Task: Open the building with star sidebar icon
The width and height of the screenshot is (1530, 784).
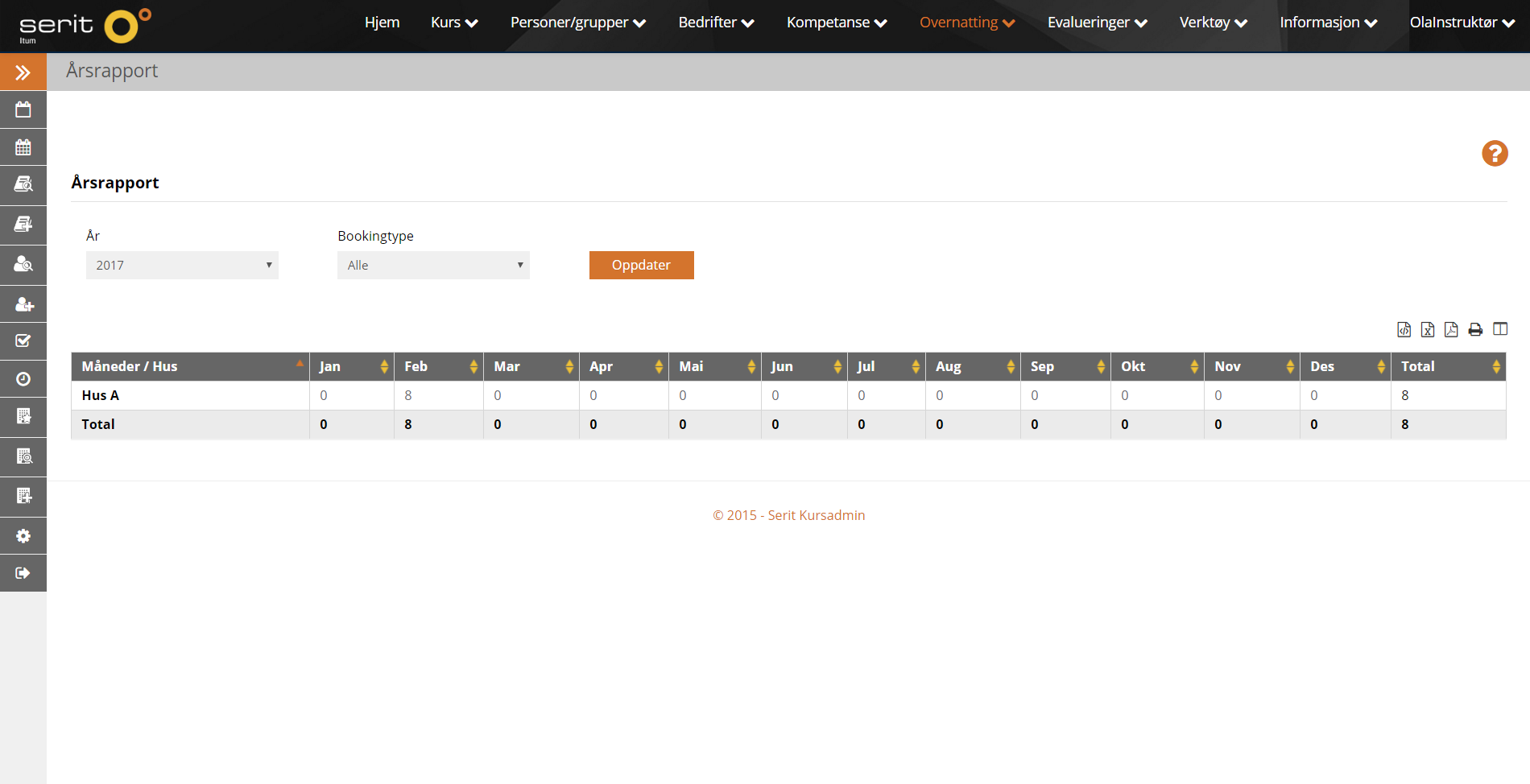Action: tap(23, 416)
